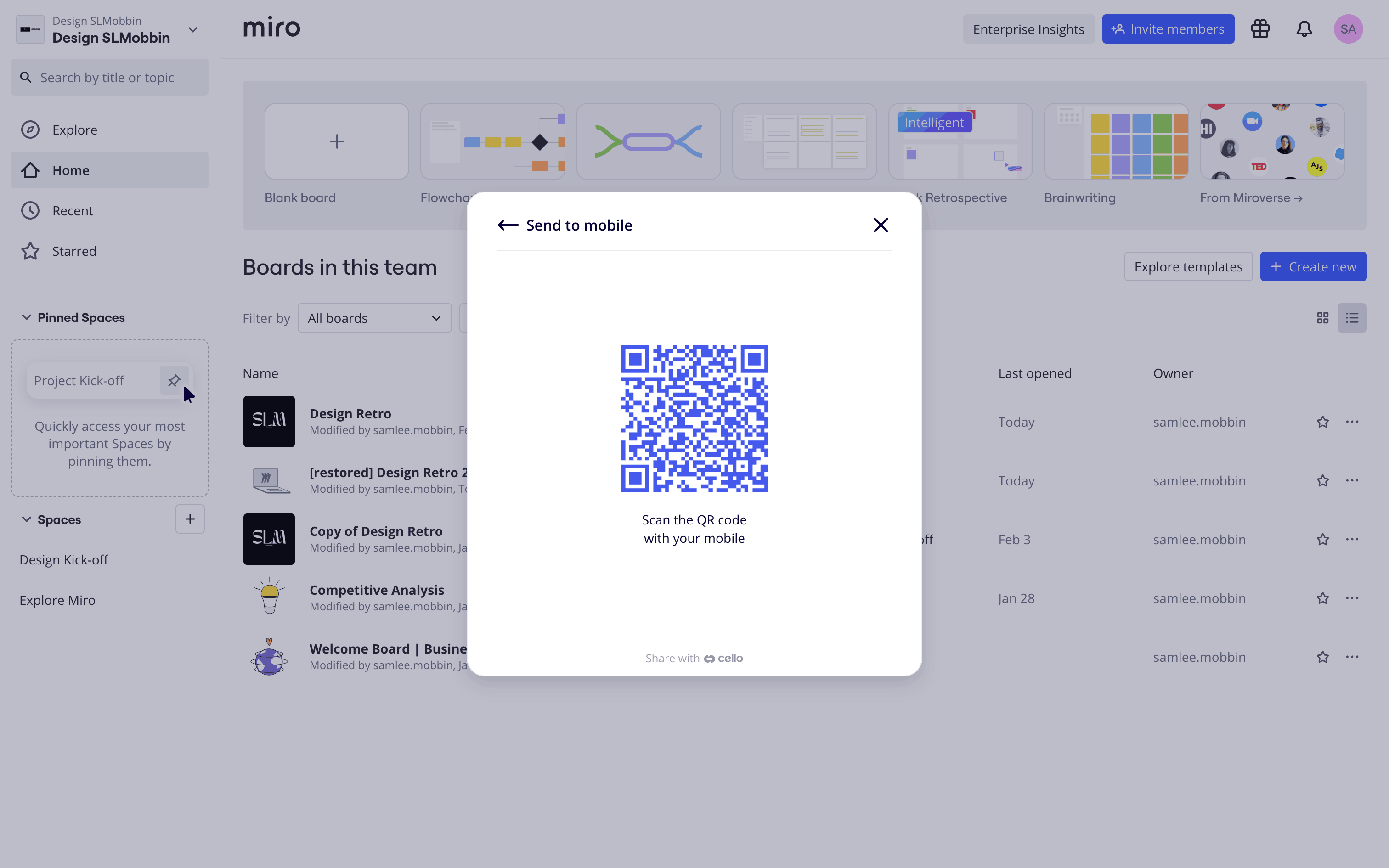Image resolution: width=1389 pixels, height=868 pixels.
Task: Open the SA profile avatar
Action: point(1348,29)
